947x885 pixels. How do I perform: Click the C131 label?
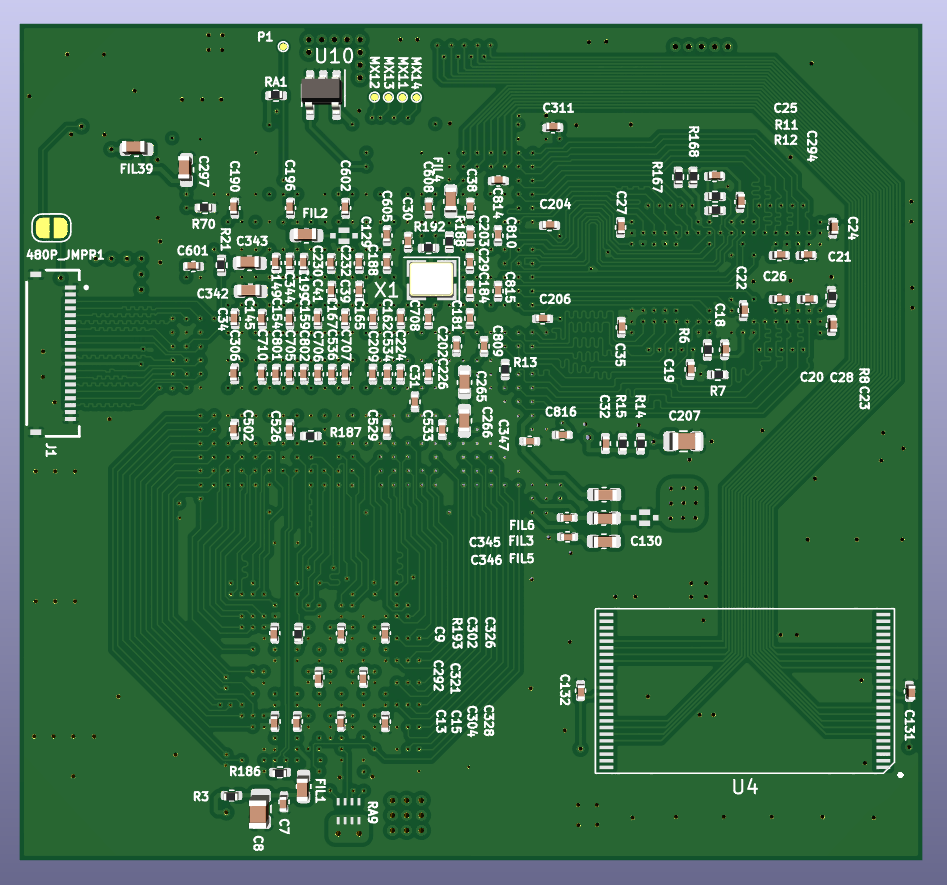910,725
